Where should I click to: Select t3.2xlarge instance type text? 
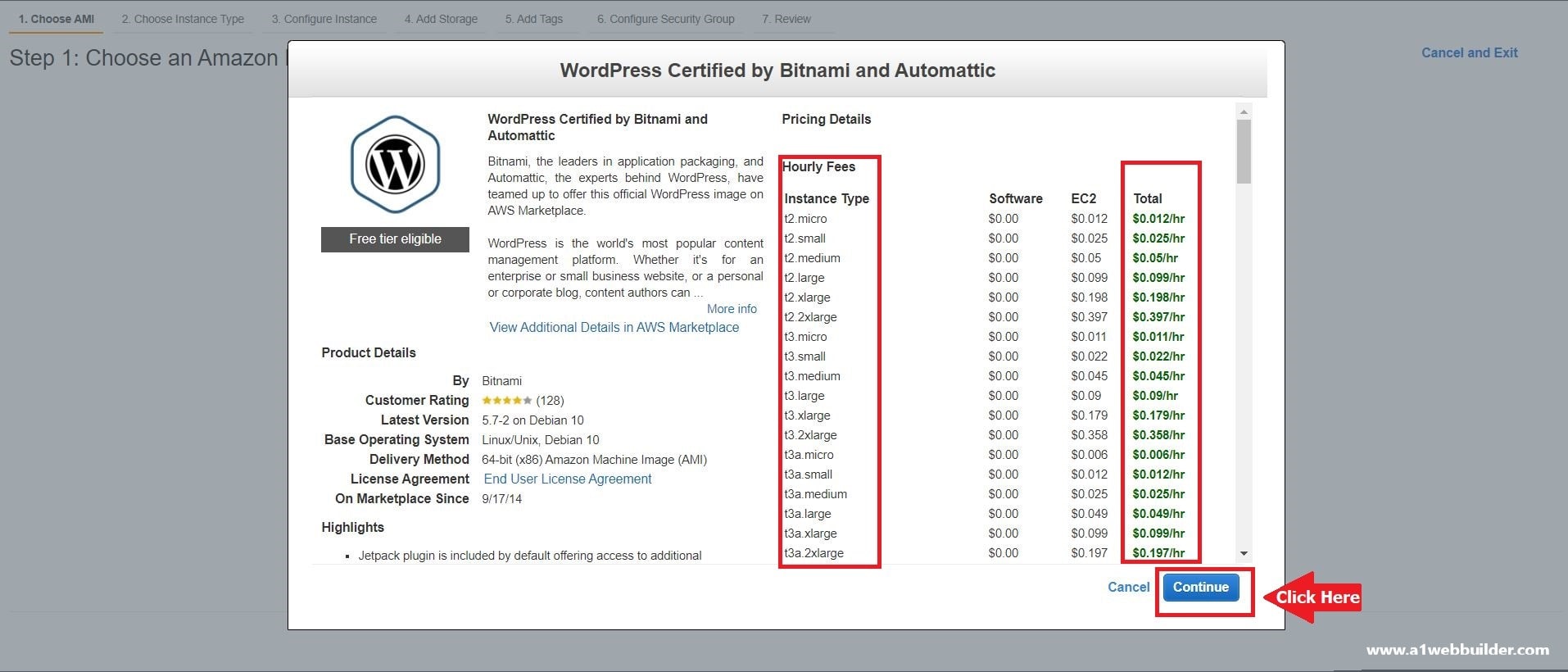pos(810,435)
